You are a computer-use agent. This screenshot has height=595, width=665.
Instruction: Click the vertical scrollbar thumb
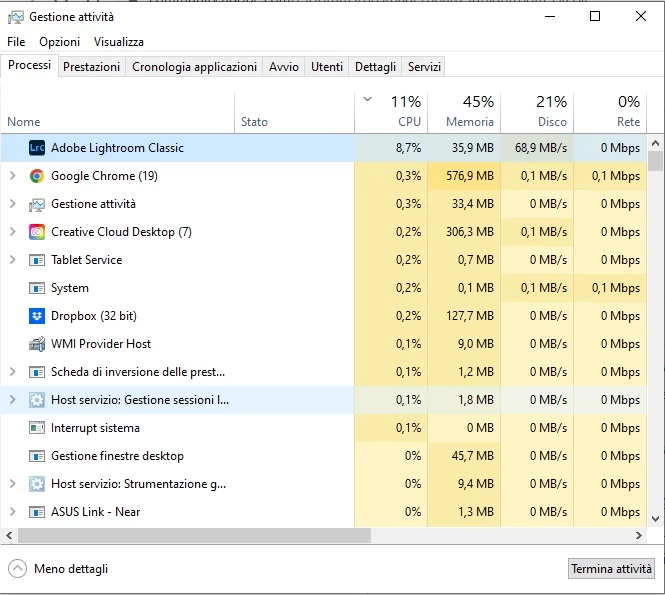(x=656, y=161)
